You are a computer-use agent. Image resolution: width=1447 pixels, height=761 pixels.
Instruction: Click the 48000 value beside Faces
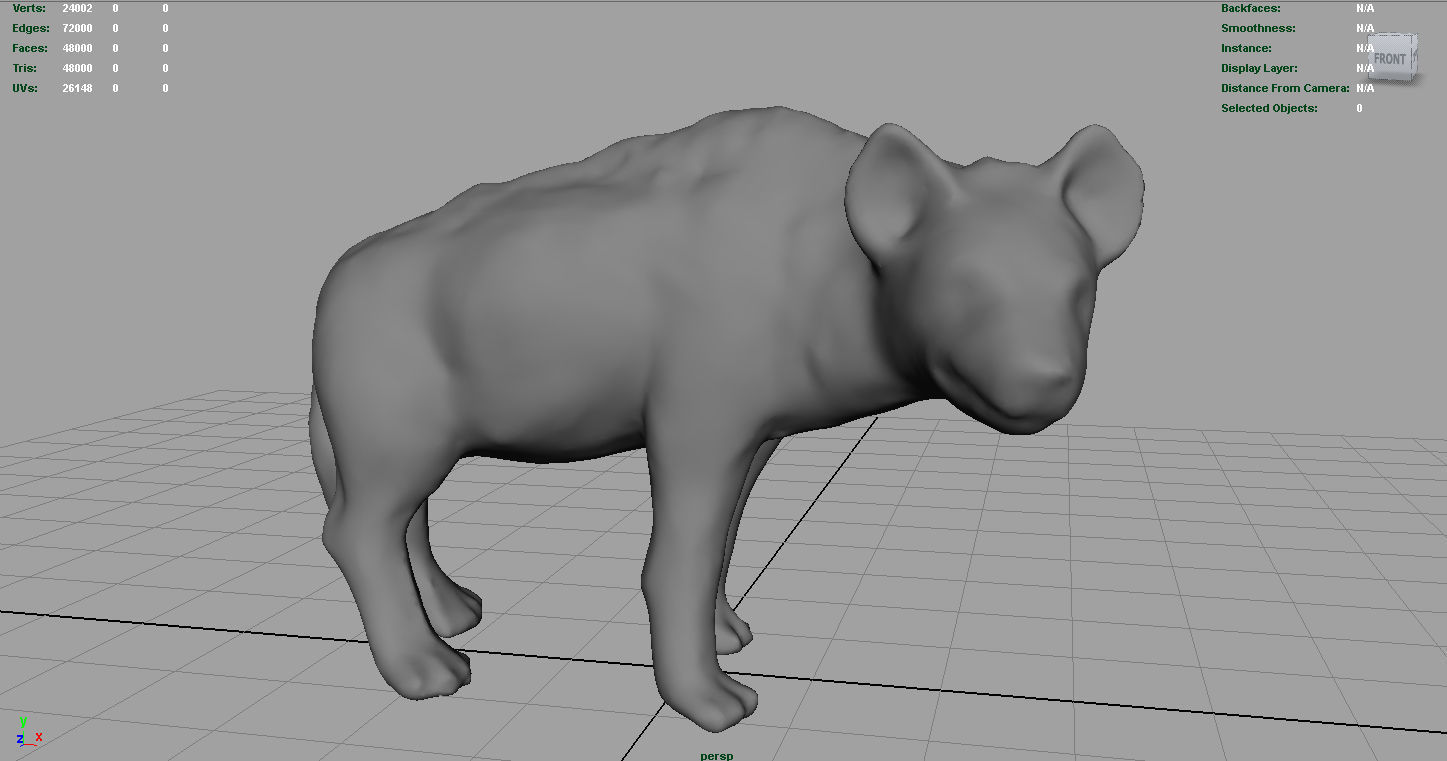click(x=77, y=48)
